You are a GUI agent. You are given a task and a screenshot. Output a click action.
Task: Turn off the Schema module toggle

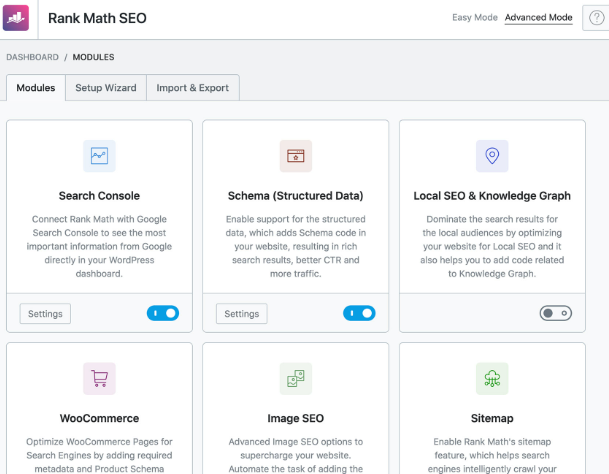coord(359,313)
